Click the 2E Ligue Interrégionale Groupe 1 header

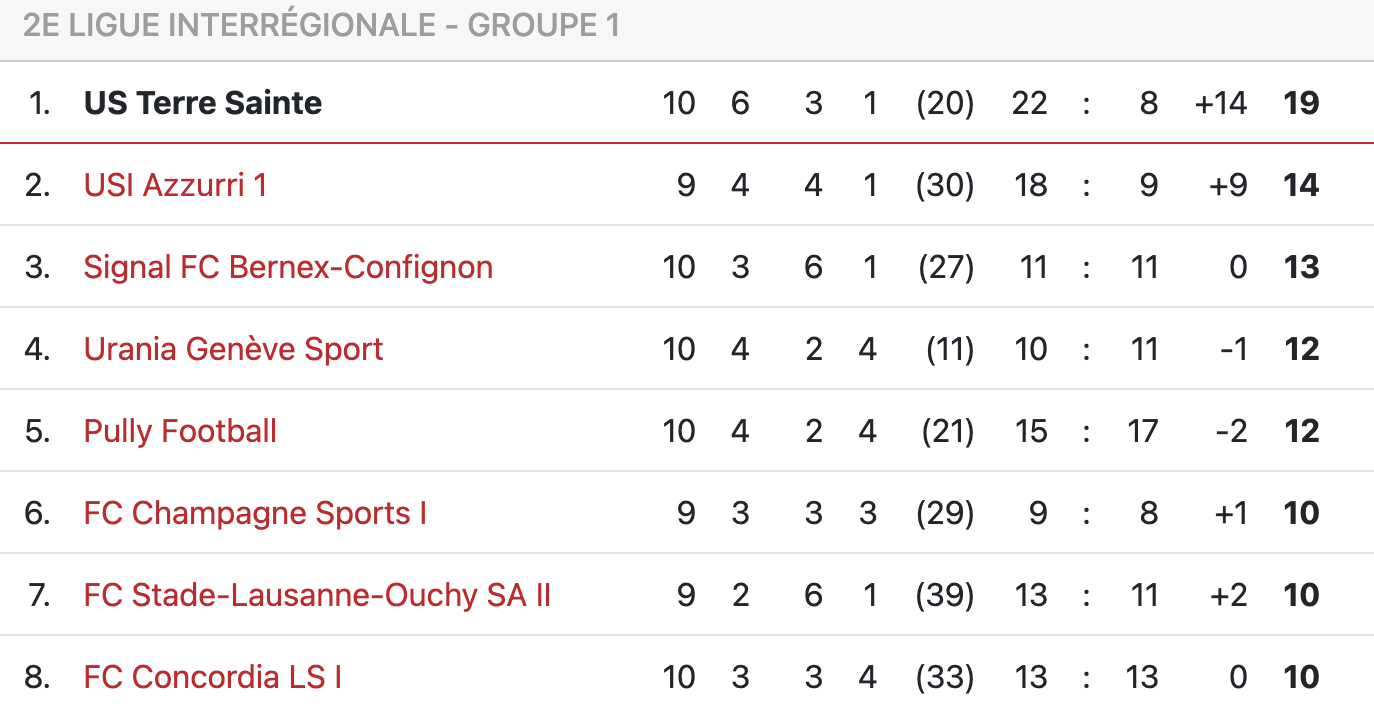tap(321, 25)
